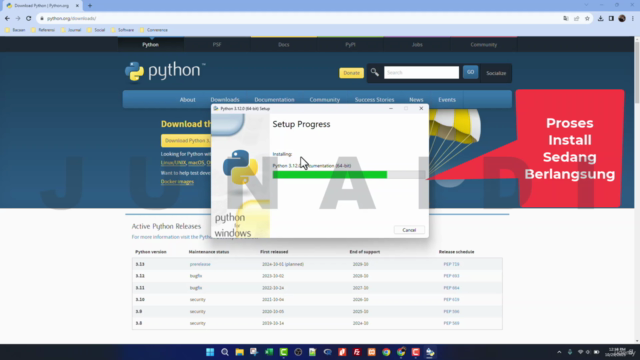Select the Docs top meta tab
Image resolution: width=640 pixels, height=360 pixels.
284,44
